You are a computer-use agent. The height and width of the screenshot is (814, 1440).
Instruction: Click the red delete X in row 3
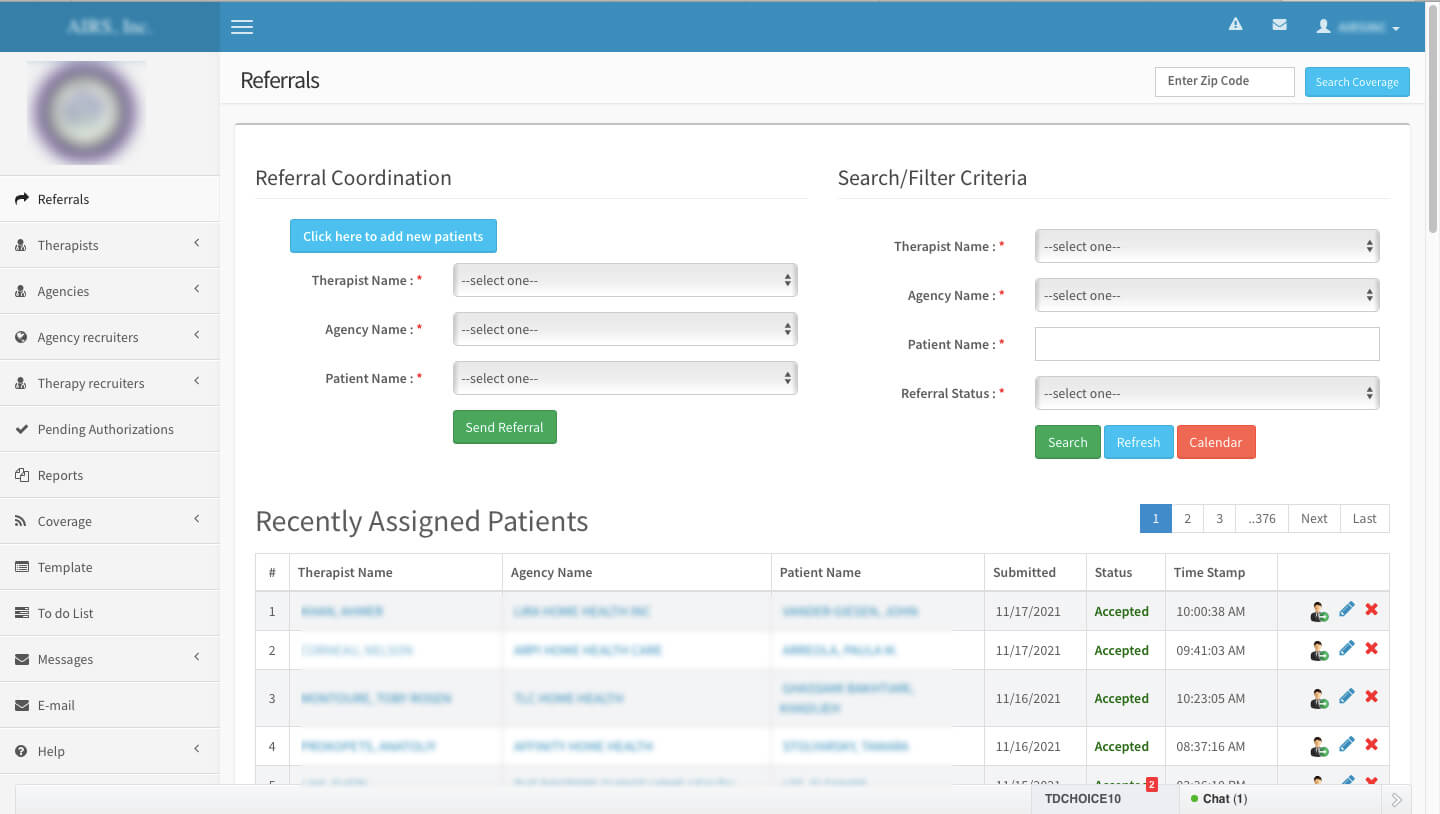(x=1371, y=697)
